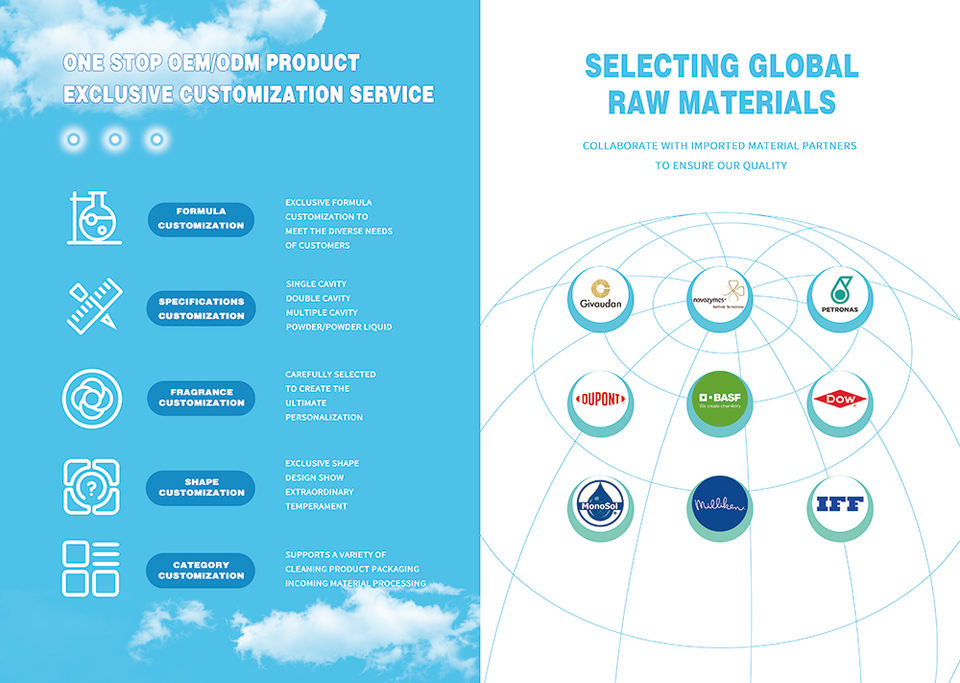Click "Meet the diverse needs" text line
The image size is (960, 683).
[339, 231]
